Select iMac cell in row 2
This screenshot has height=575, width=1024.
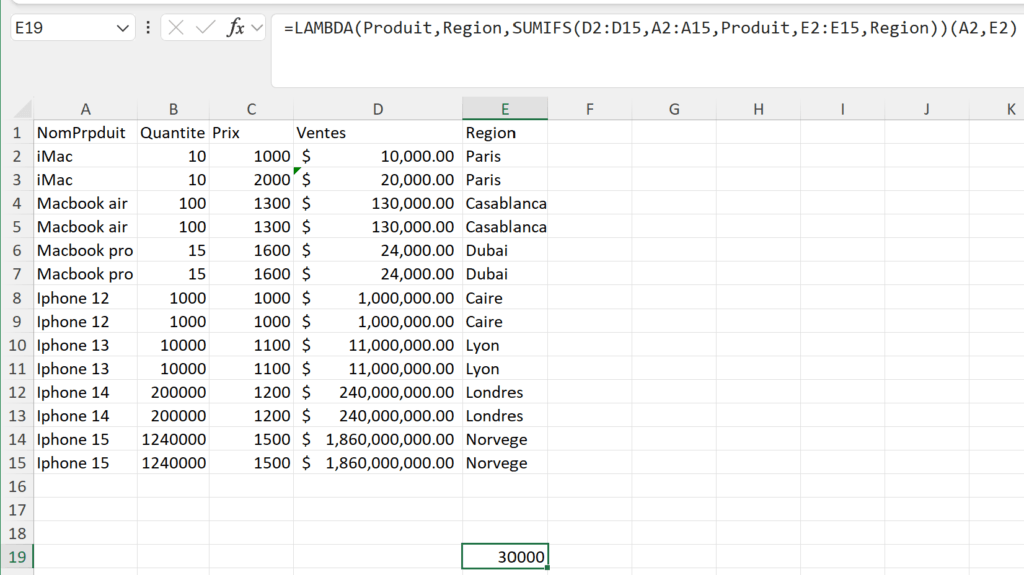point(86,156)
